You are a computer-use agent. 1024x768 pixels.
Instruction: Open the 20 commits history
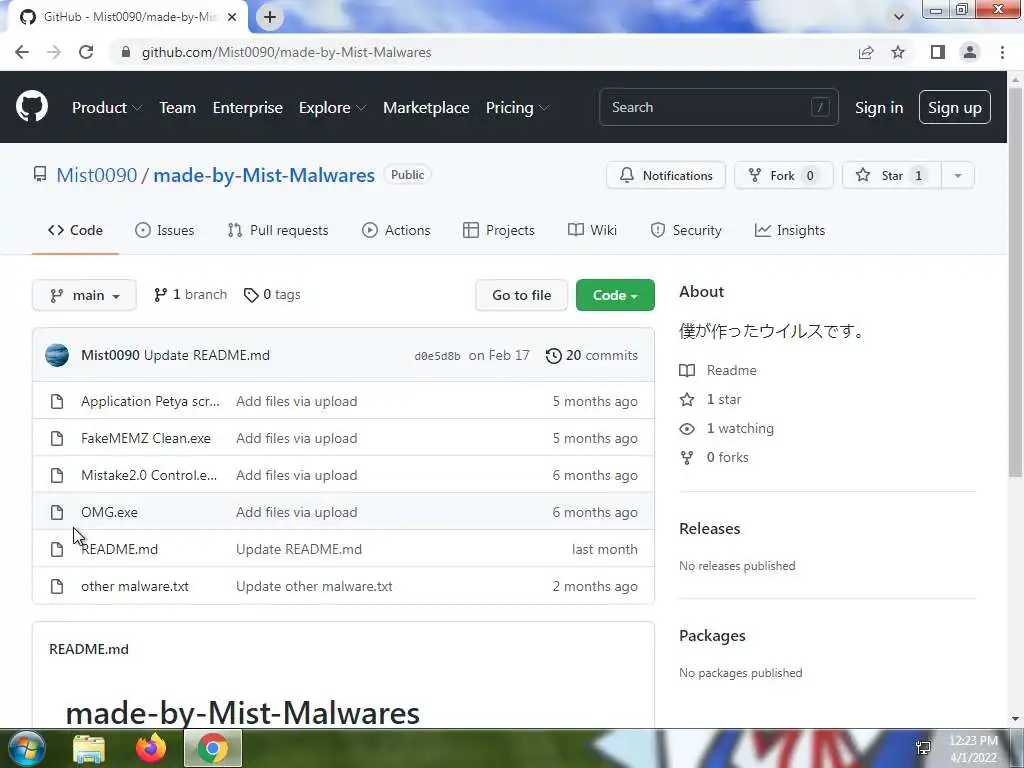pos(592,355)
